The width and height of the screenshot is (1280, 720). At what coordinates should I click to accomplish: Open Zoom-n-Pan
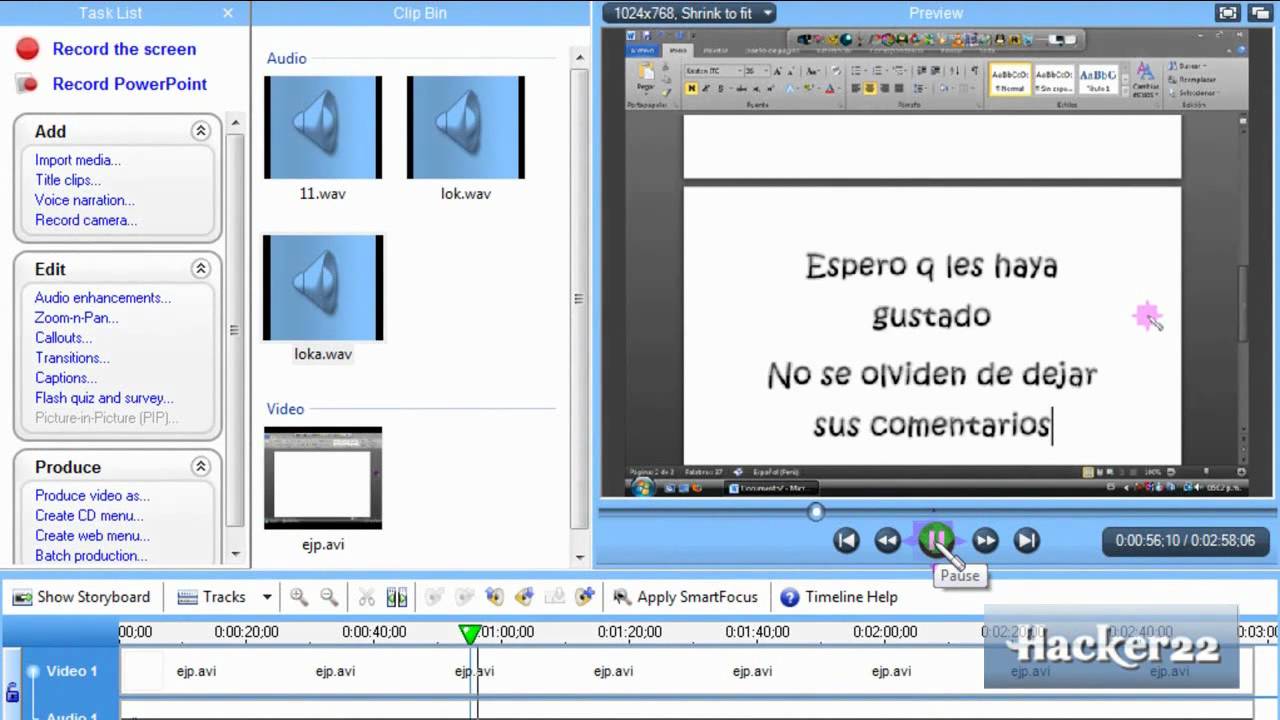[77, 318]
